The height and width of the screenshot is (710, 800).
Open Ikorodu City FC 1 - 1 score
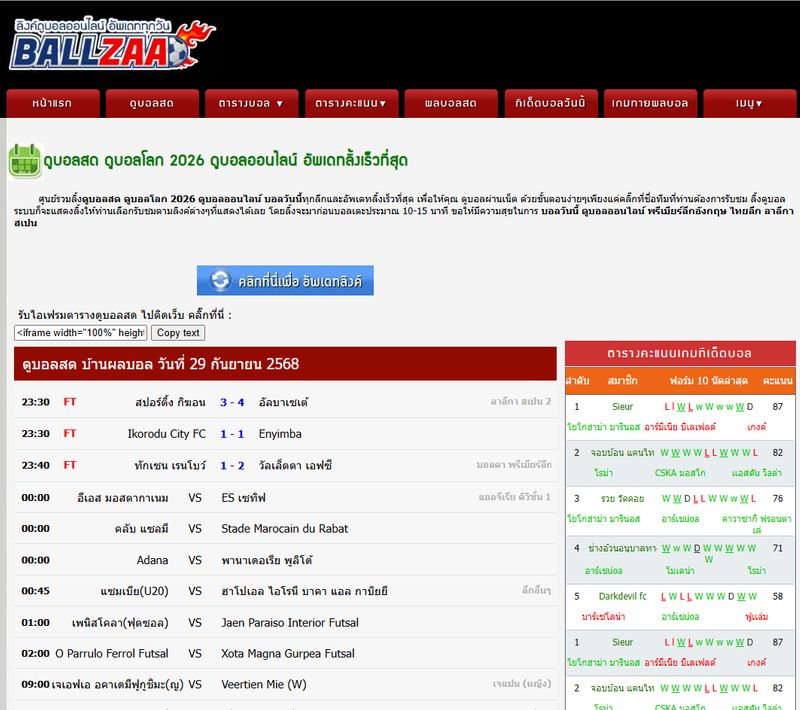[x=232, y=434]
